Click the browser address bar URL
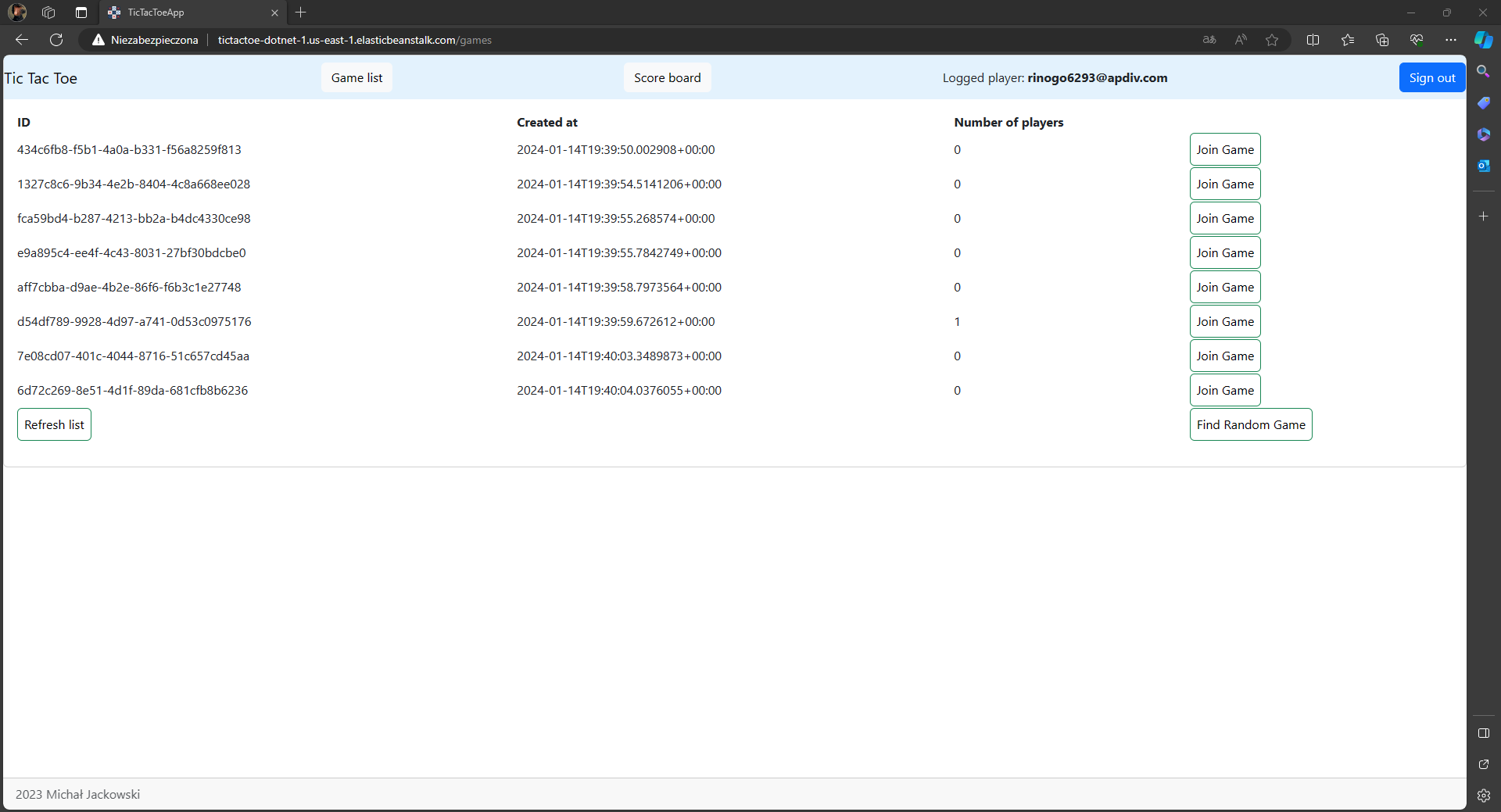 [x=354, y=40]
